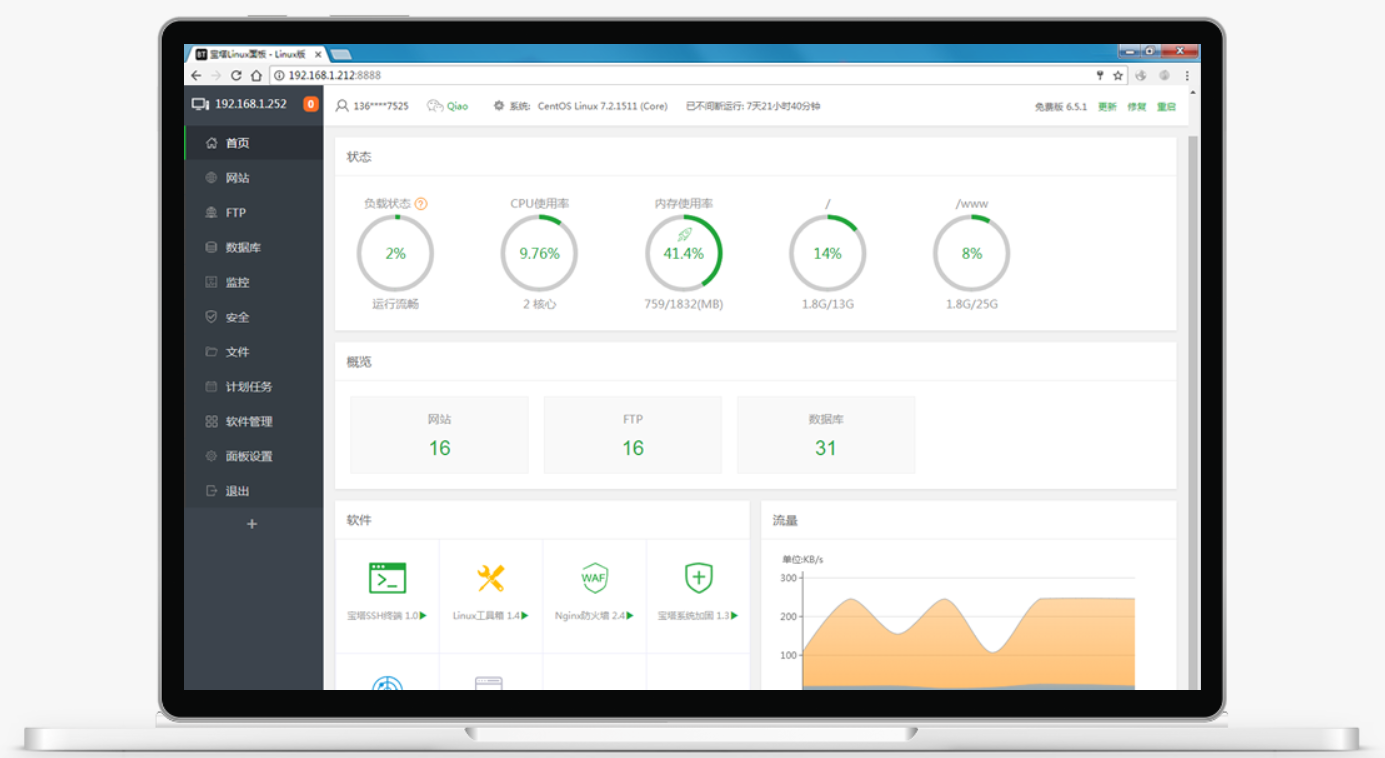The image size is (1385, 758).
Task: Click the logout icon beside 退出
Action: point(211,491)
